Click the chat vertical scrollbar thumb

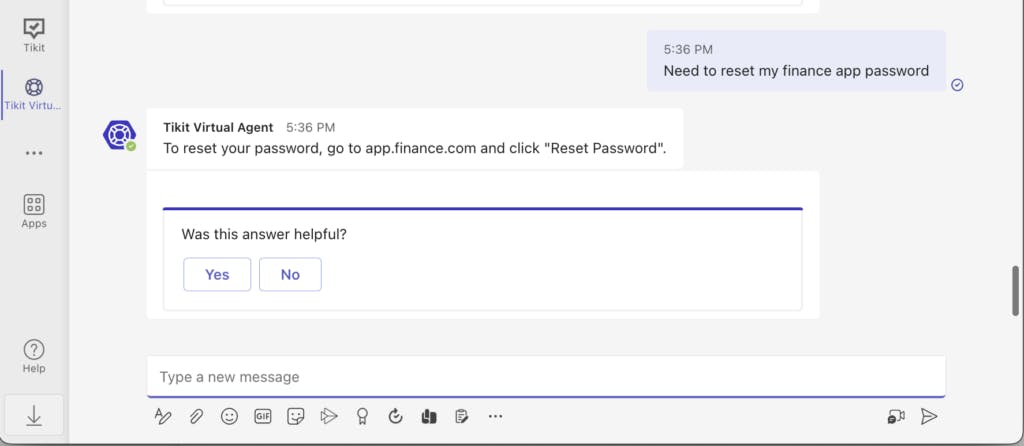pyautogui.click(x=1015, y=290)
